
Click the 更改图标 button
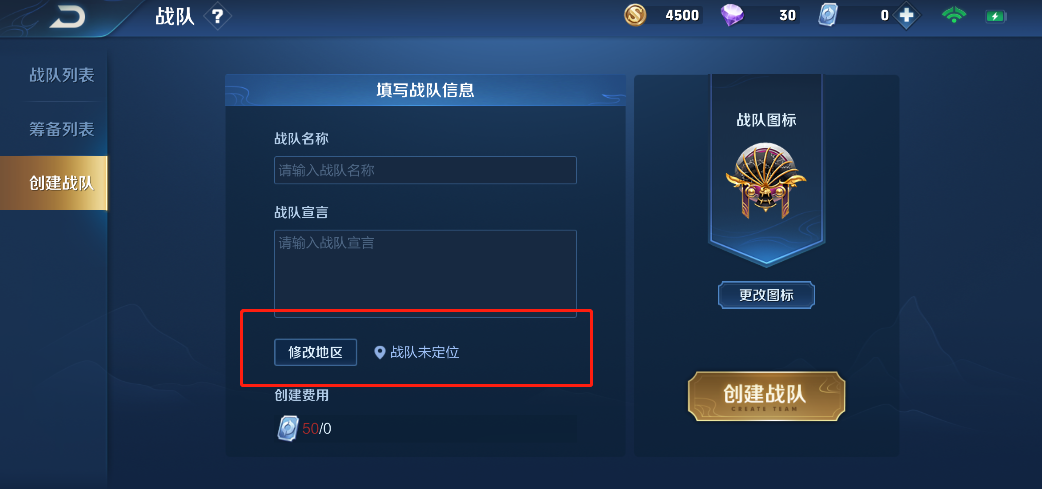pyautogui.click(x=766, y=295)
